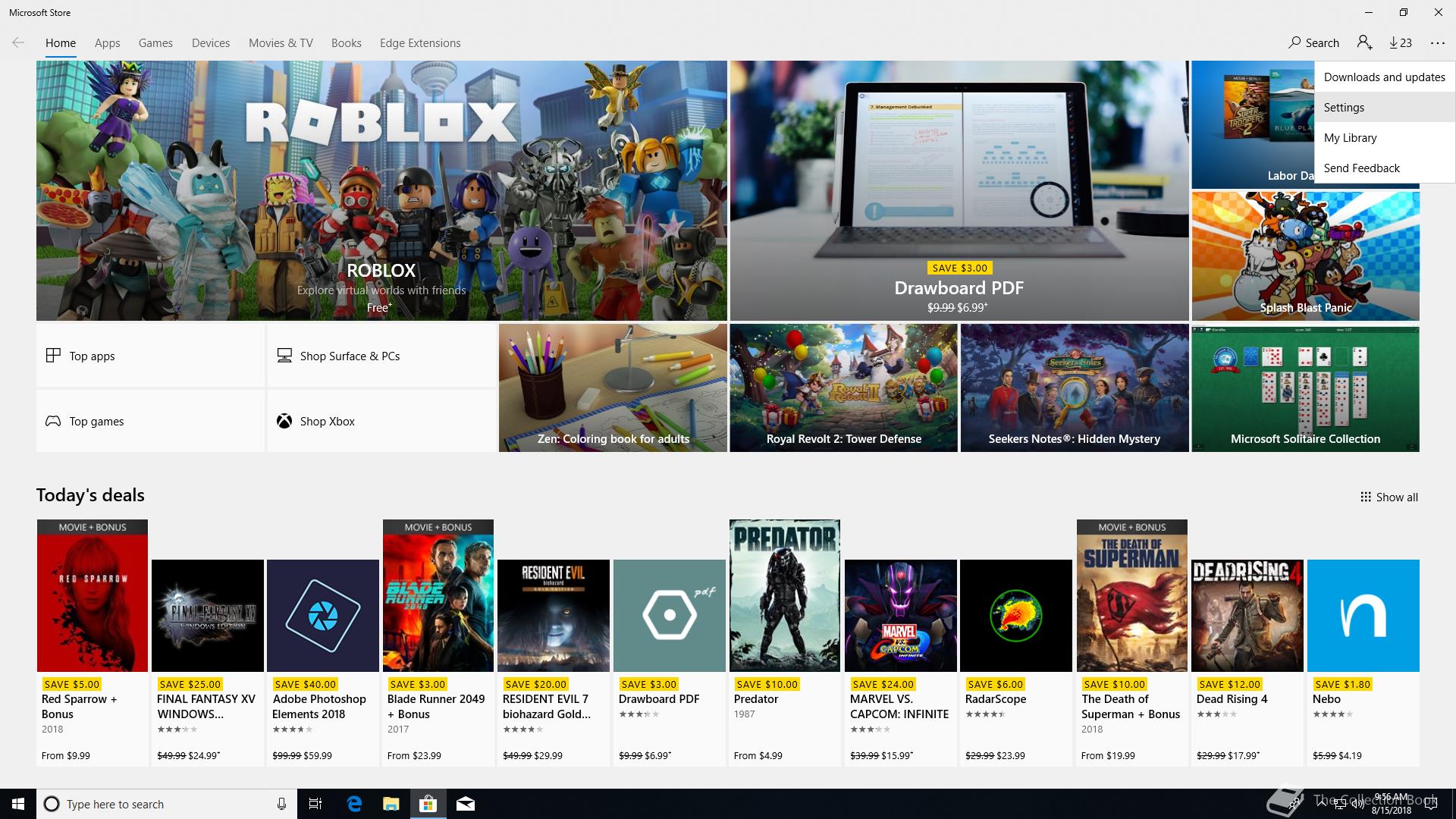Open the Splash Blast Panic tile
The width and height of the screenshot is (1456, 819).
[x=1305, y=256]
